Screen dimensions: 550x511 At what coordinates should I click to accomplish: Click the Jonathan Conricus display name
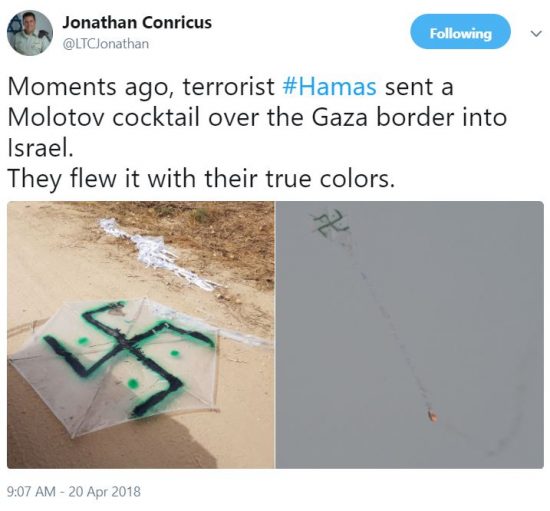click(x=137, y=23)
